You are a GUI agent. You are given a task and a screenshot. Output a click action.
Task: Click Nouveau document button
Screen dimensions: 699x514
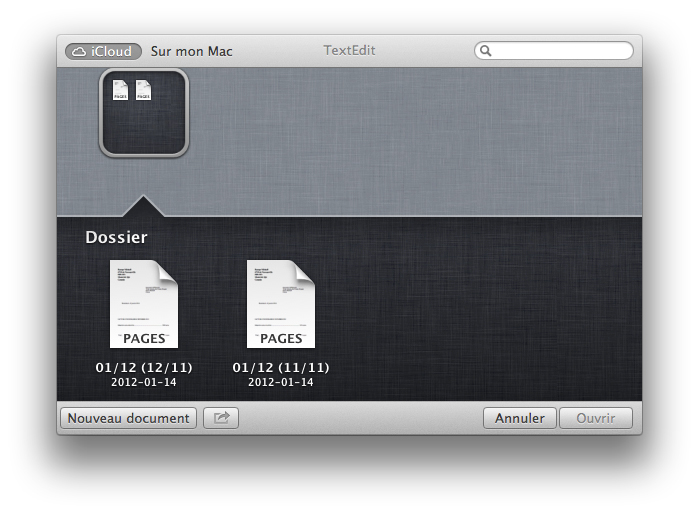(128, 418)
